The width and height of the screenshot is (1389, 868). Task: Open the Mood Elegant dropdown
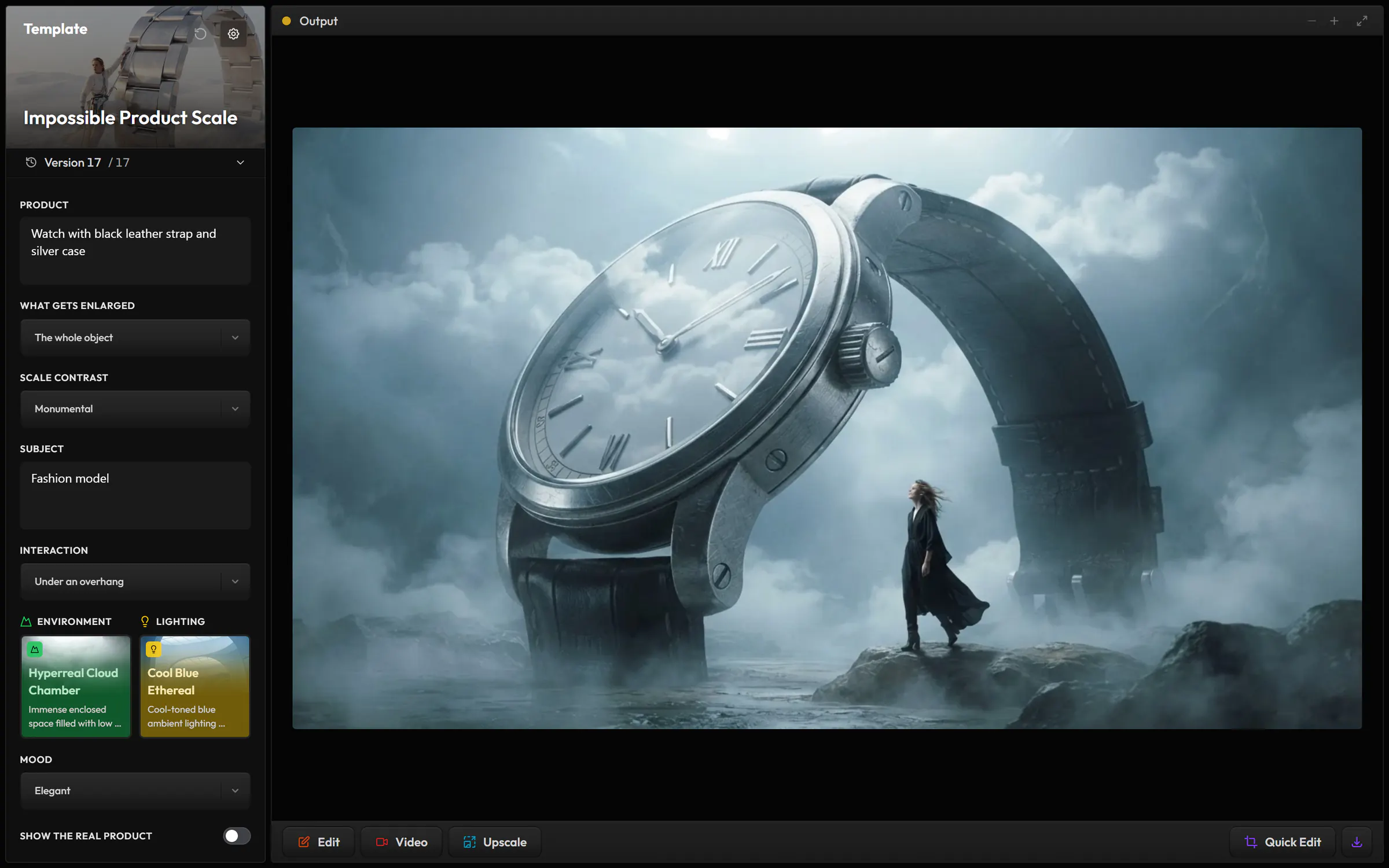[135, 790]
